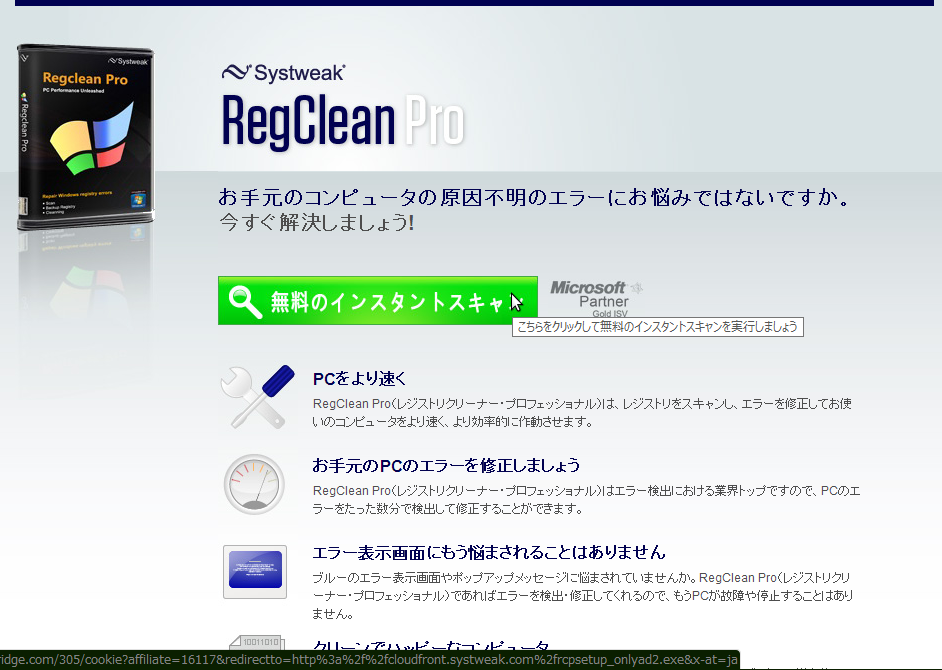Click the green free instant scan button
The image size is (942, 670).
click(x=377, y=300)
